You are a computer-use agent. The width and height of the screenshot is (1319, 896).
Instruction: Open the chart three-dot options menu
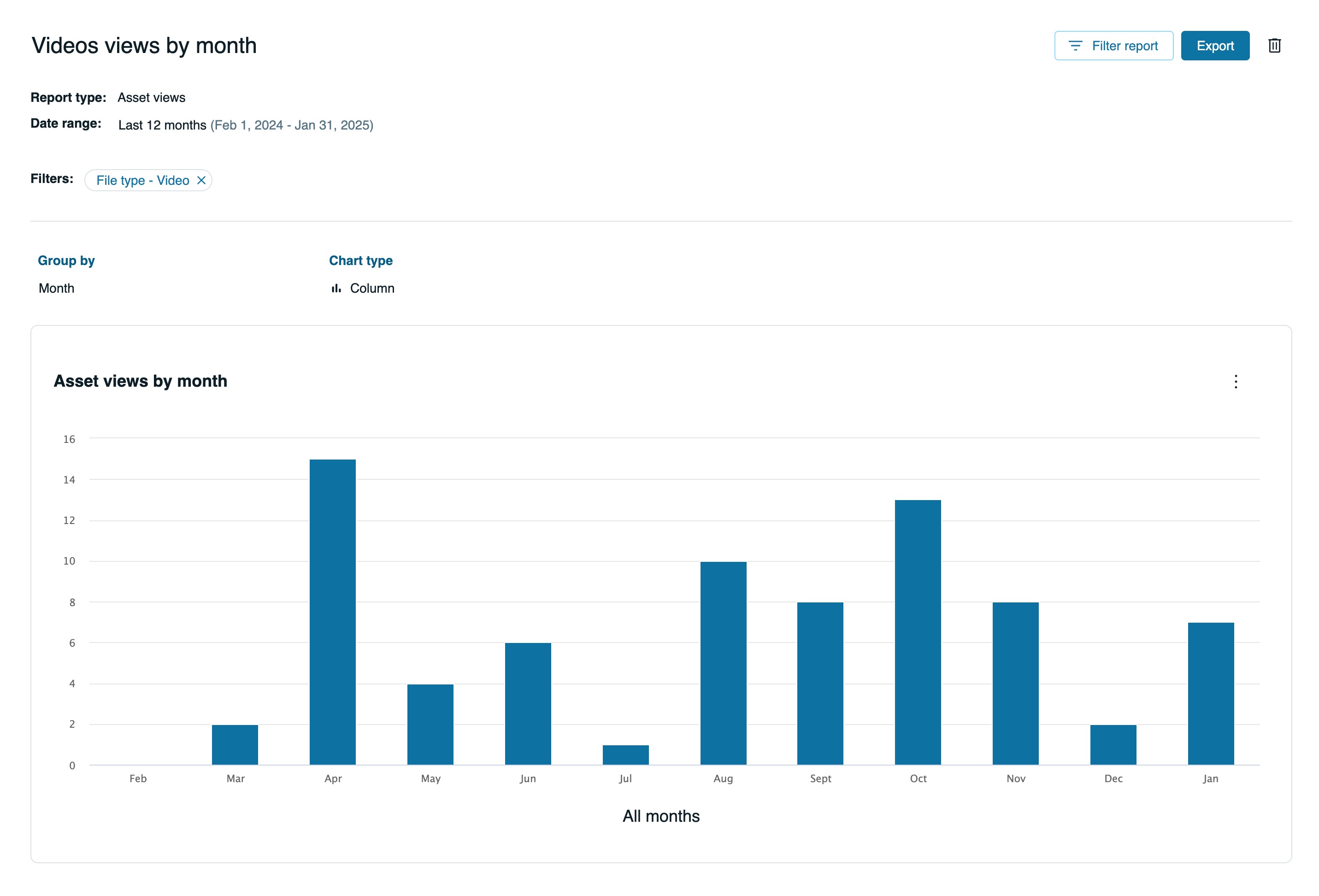1236,381
